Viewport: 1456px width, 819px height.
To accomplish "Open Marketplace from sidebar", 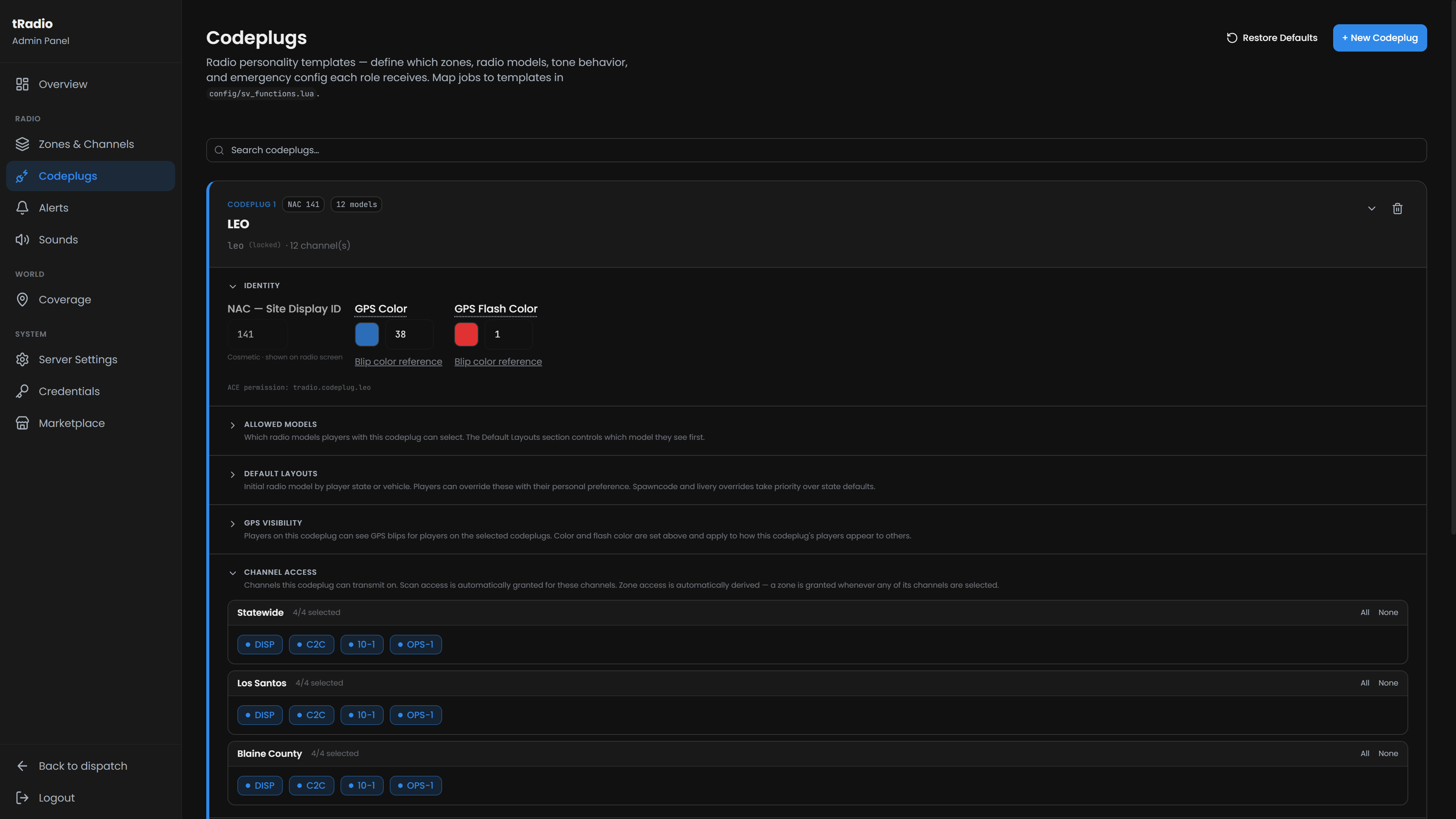I will tap(91, 424).
